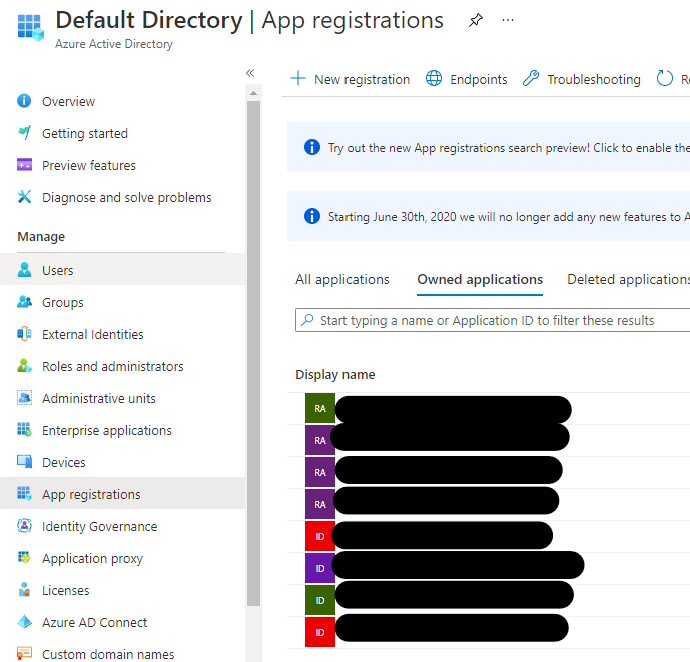Click the Identity Governance icon
The image size is (690, 662).
pos(25,526)
